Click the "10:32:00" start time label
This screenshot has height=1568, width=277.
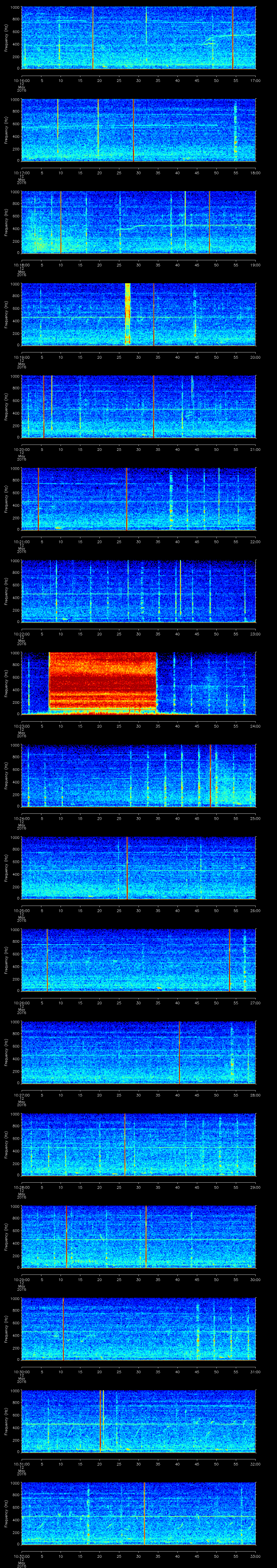pyautogui.click(x=21, y=1556)
